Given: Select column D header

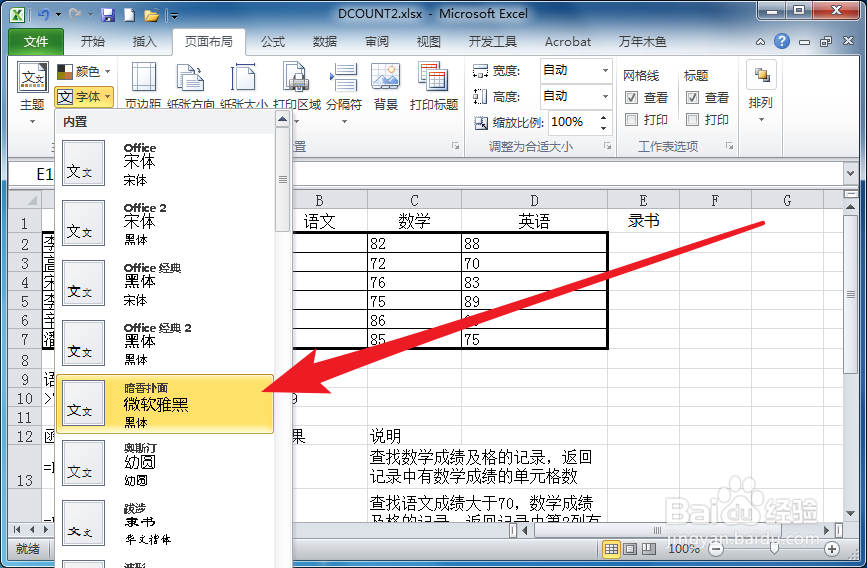Looking at the screenshot, I should (x=534, y=200).
